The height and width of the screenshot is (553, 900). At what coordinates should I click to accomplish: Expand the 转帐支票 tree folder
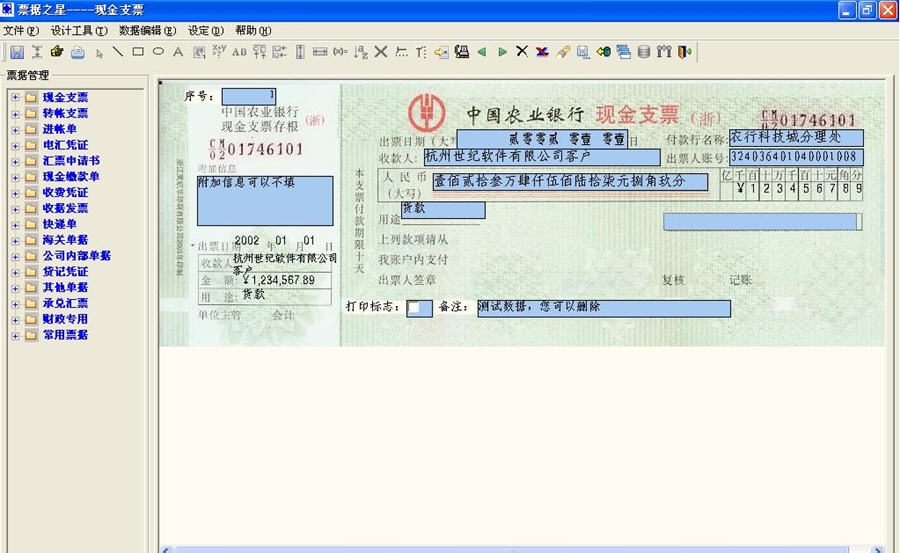15,114
